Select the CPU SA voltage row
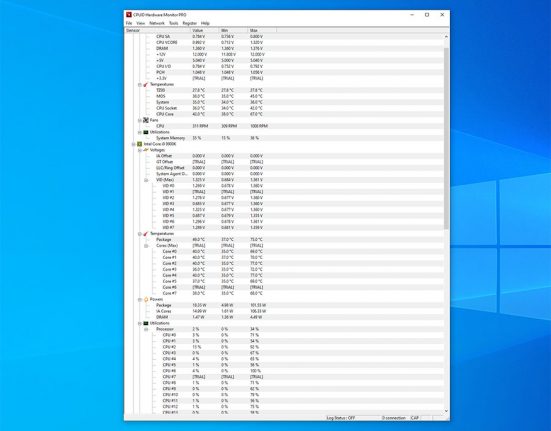551x431 pixels. 285,37
